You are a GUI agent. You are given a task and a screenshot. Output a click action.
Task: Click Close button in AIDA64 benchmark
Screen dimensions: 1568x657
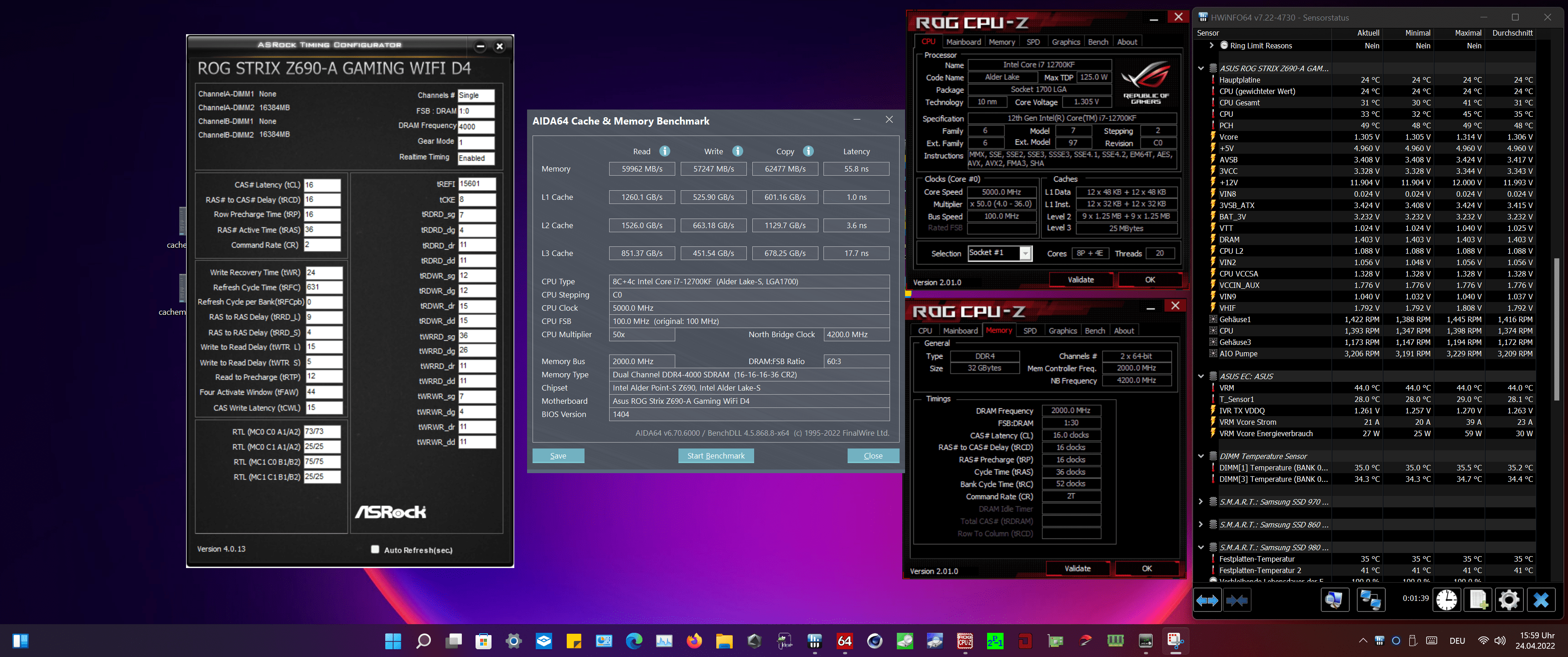[873, 455]
